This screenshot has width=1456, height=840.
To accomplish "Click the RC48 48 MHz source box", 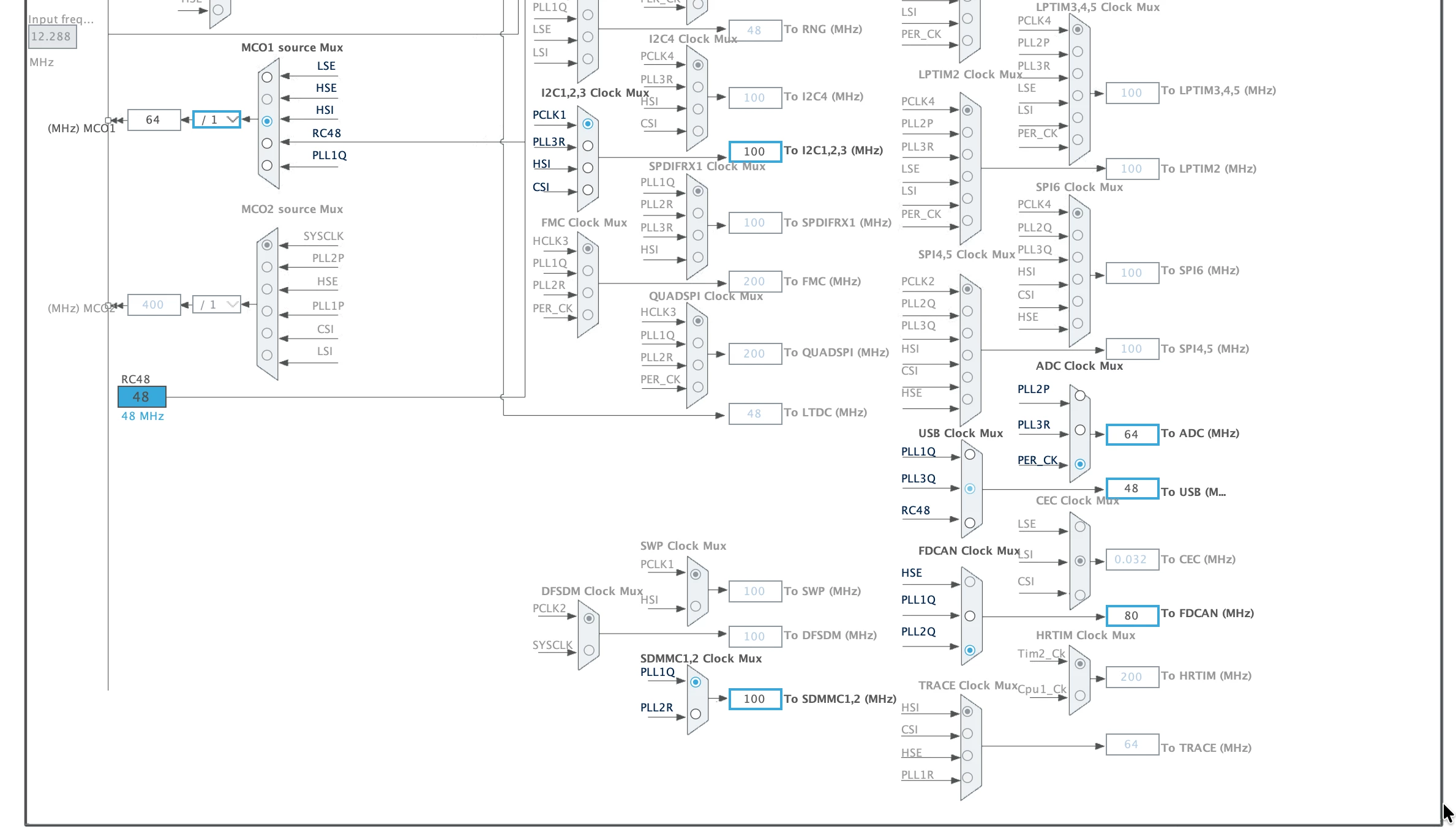I will 141,397.
